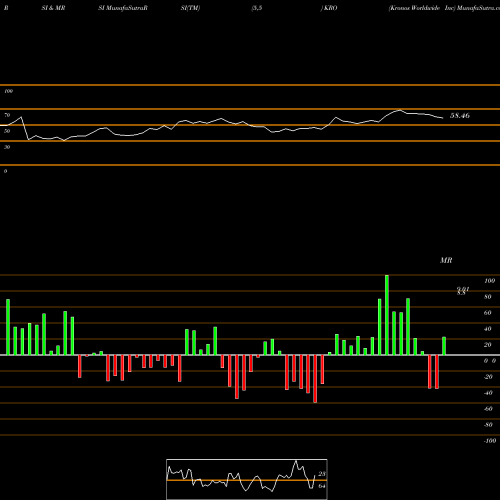Click the RSI line's end point beside 58.46
Viewport: 500px width, 500px height.
click(443, 118)
